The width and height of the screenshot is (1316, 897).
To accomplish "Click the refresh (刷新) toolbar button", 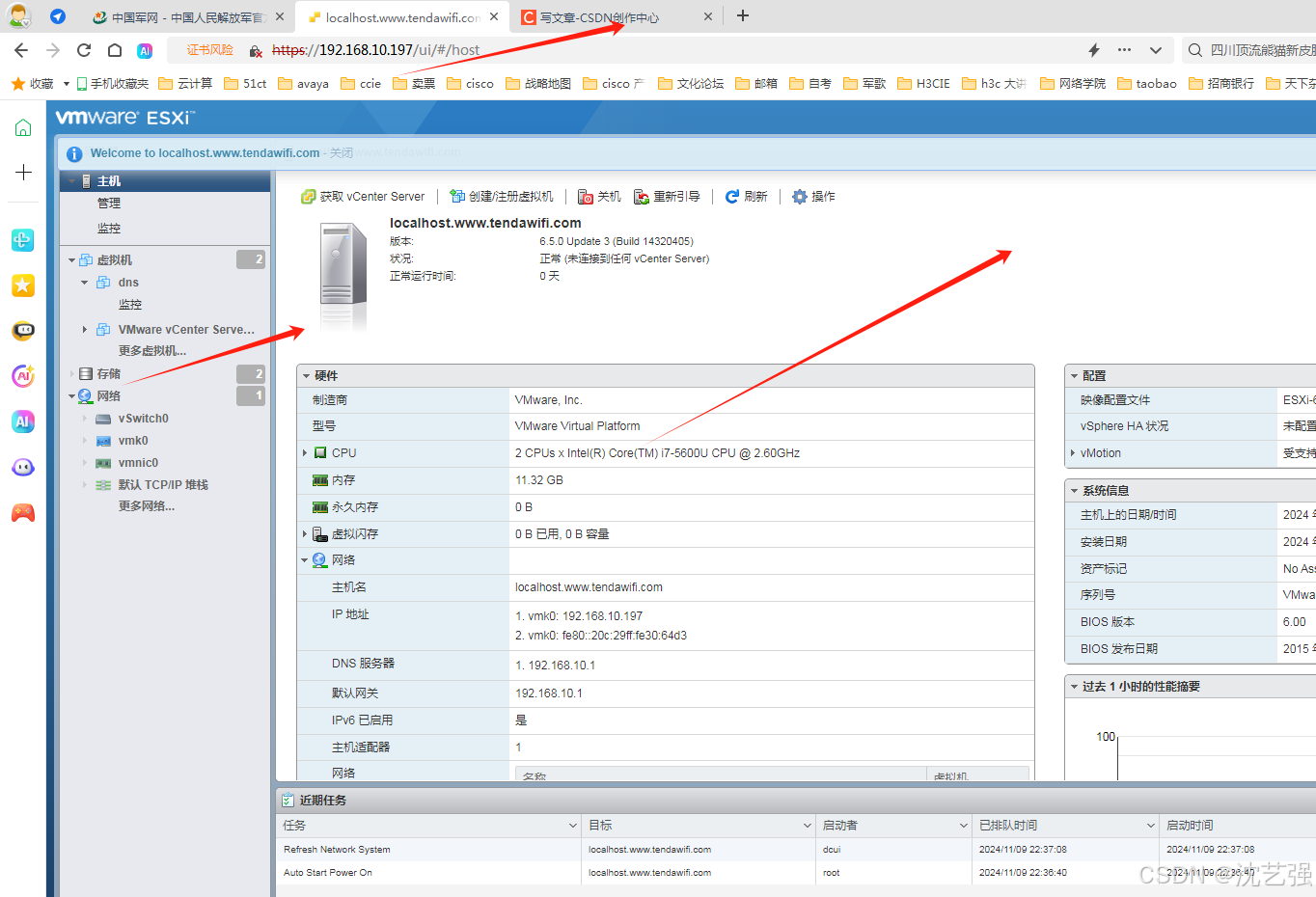I will [x=746, y=197].
